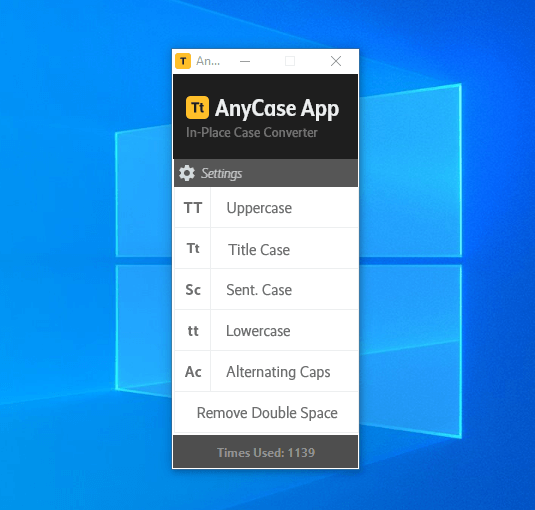Click the AnyCase App heading
This screenshot has width=535, height=510.
pos(277,108)
